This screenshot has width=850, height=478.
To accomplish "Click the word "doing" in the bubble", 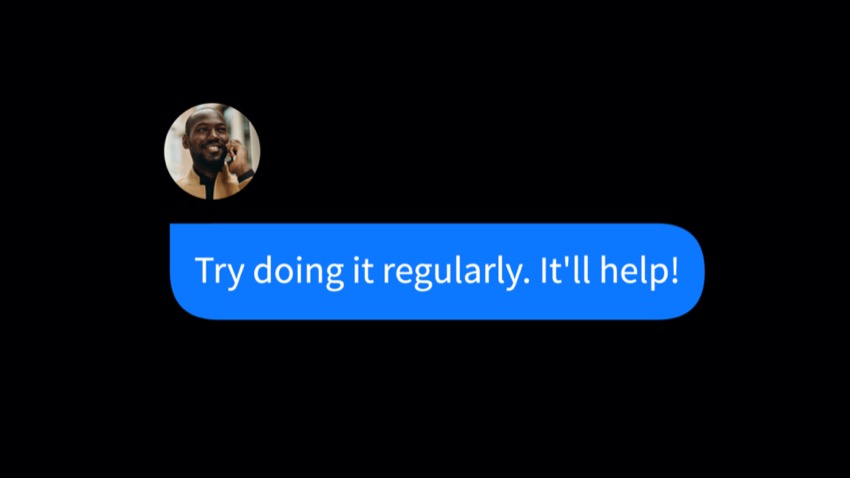I will pyautogui.click(x=299, y=272).
